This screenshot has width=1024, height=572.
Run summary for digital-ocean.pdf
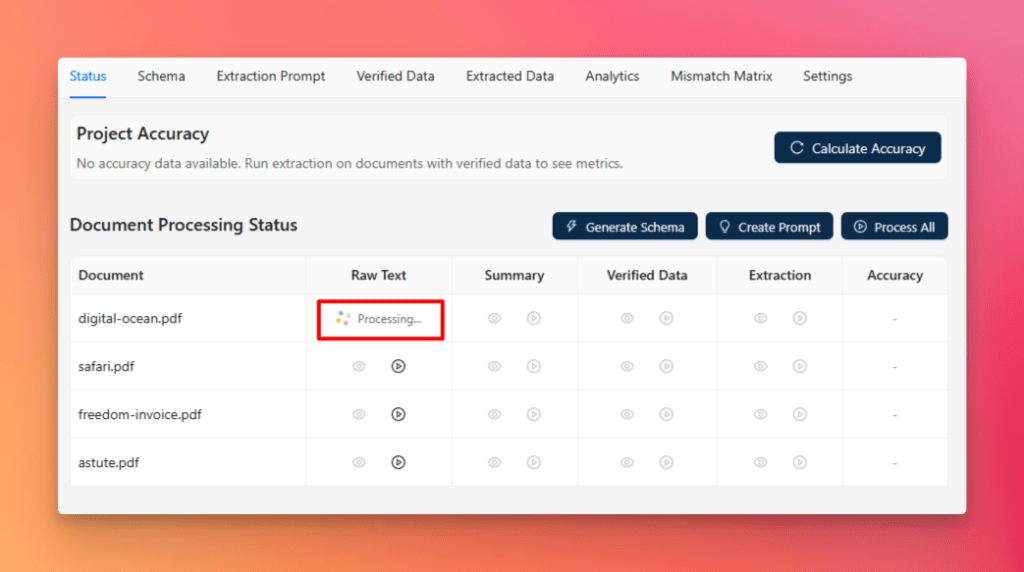coord(534,319)
